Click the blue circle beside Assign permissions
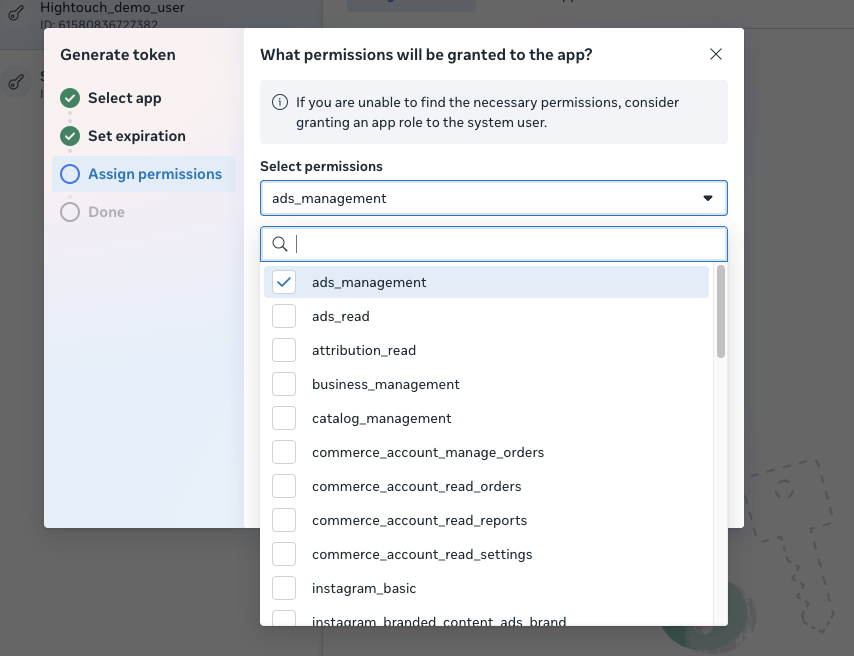Viewport: 854px width, 656px height. [69, 173]
